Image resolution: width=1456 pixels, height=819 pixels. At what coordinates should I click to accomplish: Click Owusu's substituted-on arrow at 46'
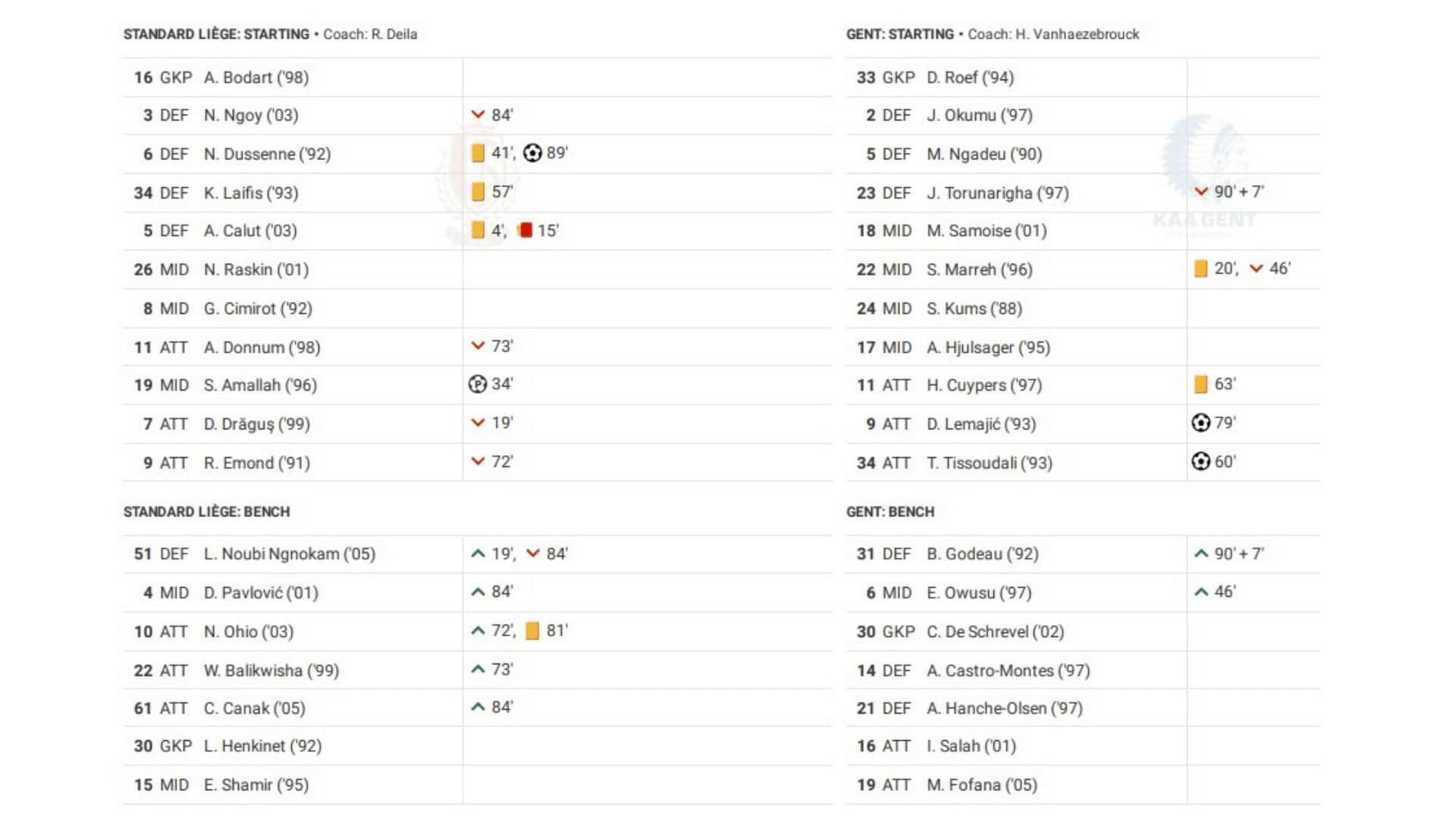[1201, 591]
